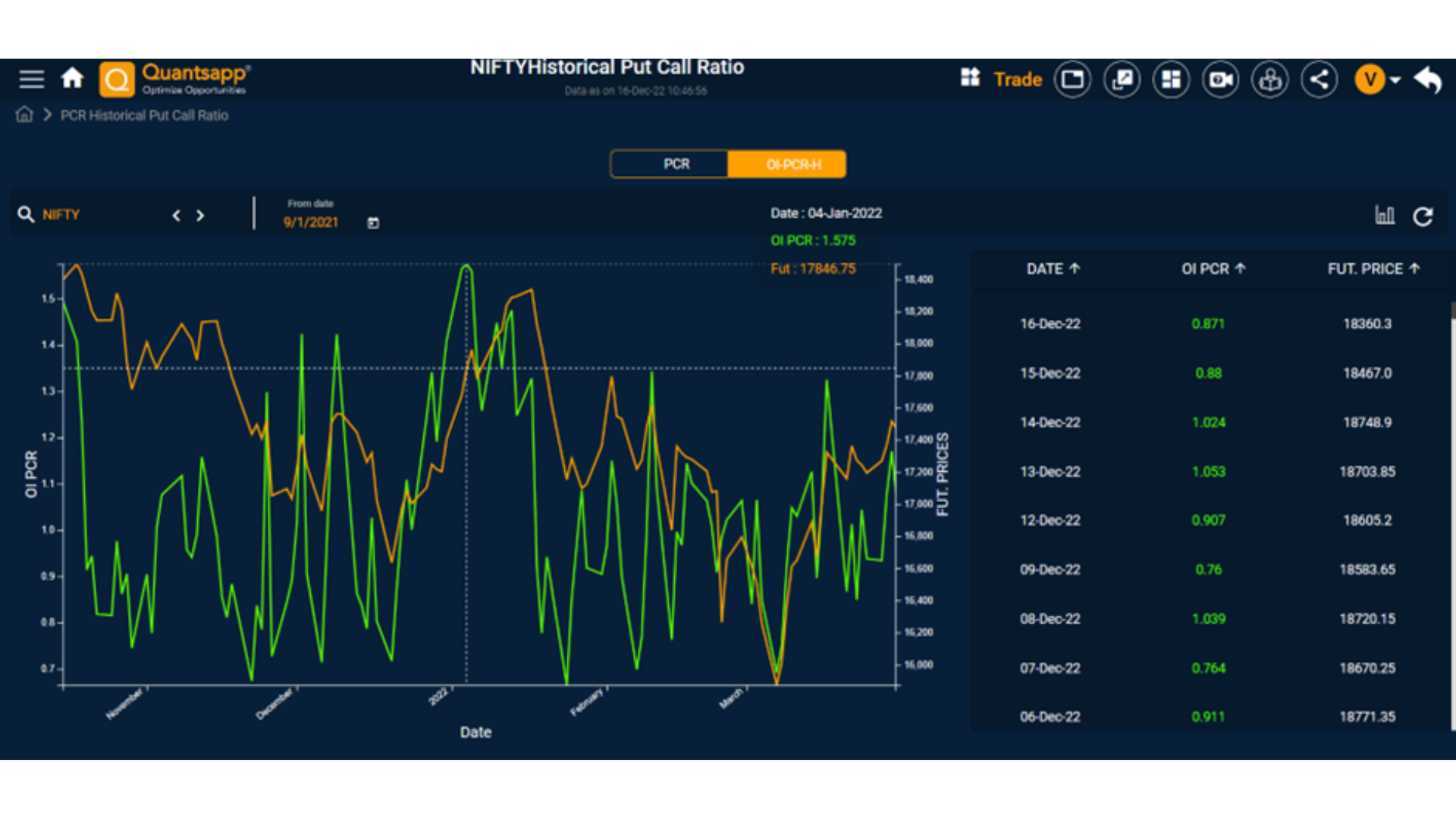Select the PCR toggle option
1456x819 pixels.
(676, 165)
